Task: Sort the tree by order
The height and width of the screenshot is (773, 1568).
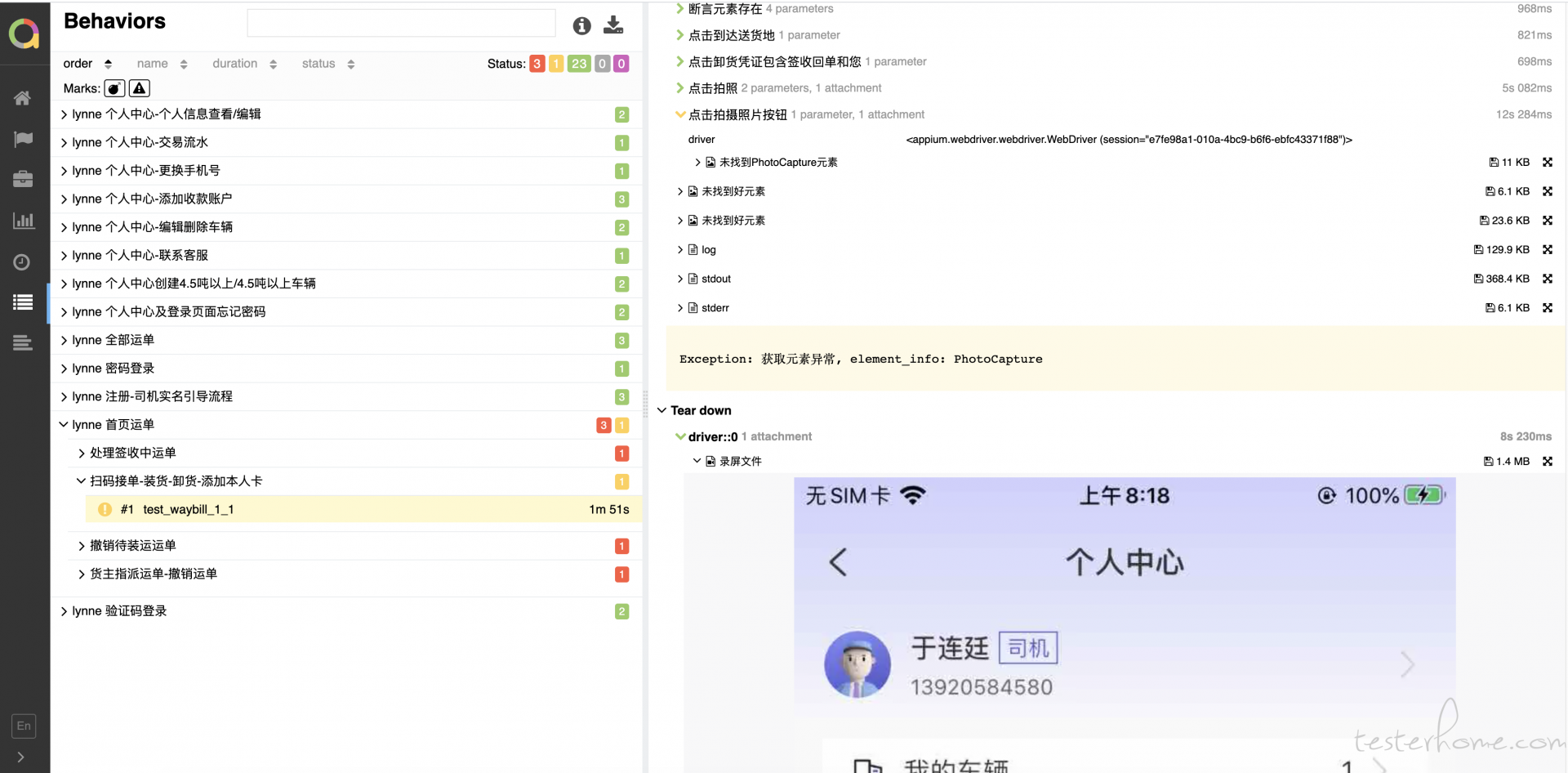Action: click(x=87, y=64)
